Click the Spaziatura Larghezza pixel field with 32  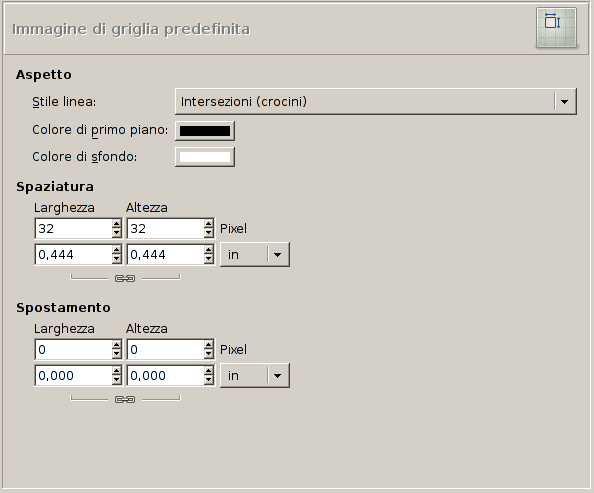pyautogui.click(x=73, y=229)
